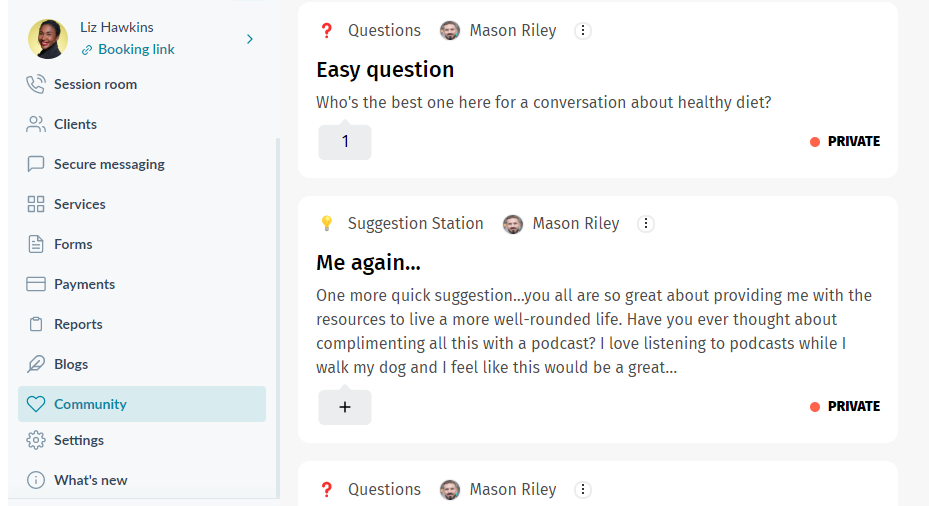Click the Forms document icon

tap(36, 244)
